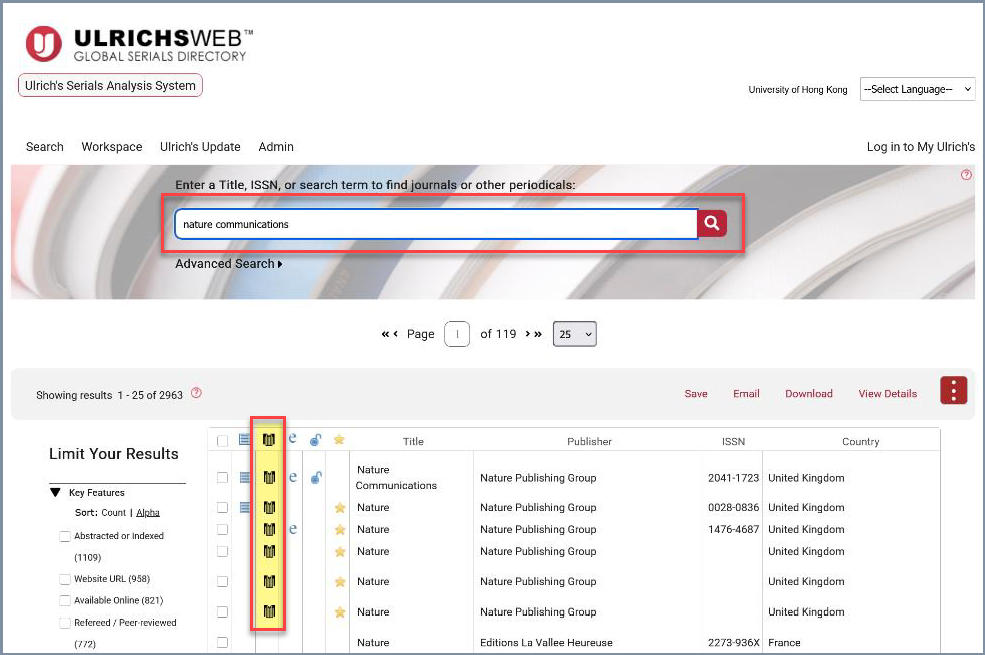This screenshot has width=985, height=655.
Task: Click the electronic 'e' icon in the ISSN 1476-4687 row
Action: click(x=293, y=529)
